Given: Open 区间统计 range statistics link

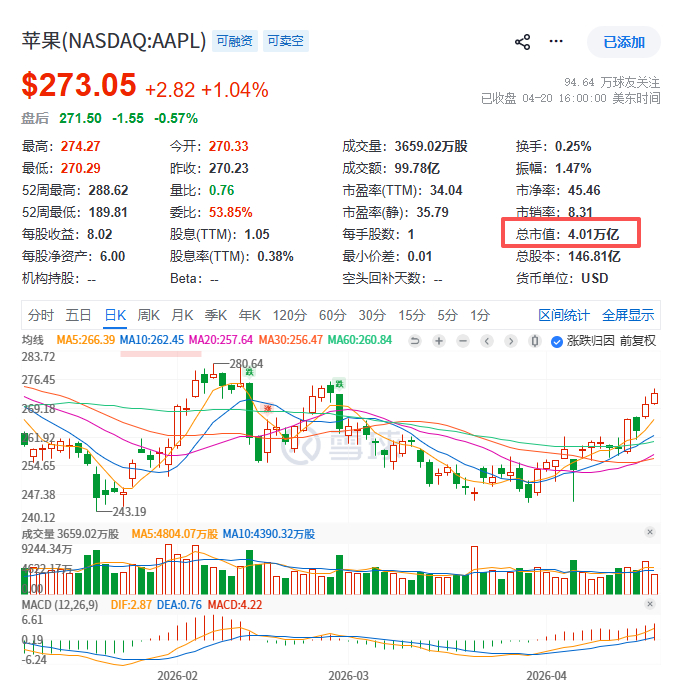Looking at the screenshot, I should tap(564, 315).
